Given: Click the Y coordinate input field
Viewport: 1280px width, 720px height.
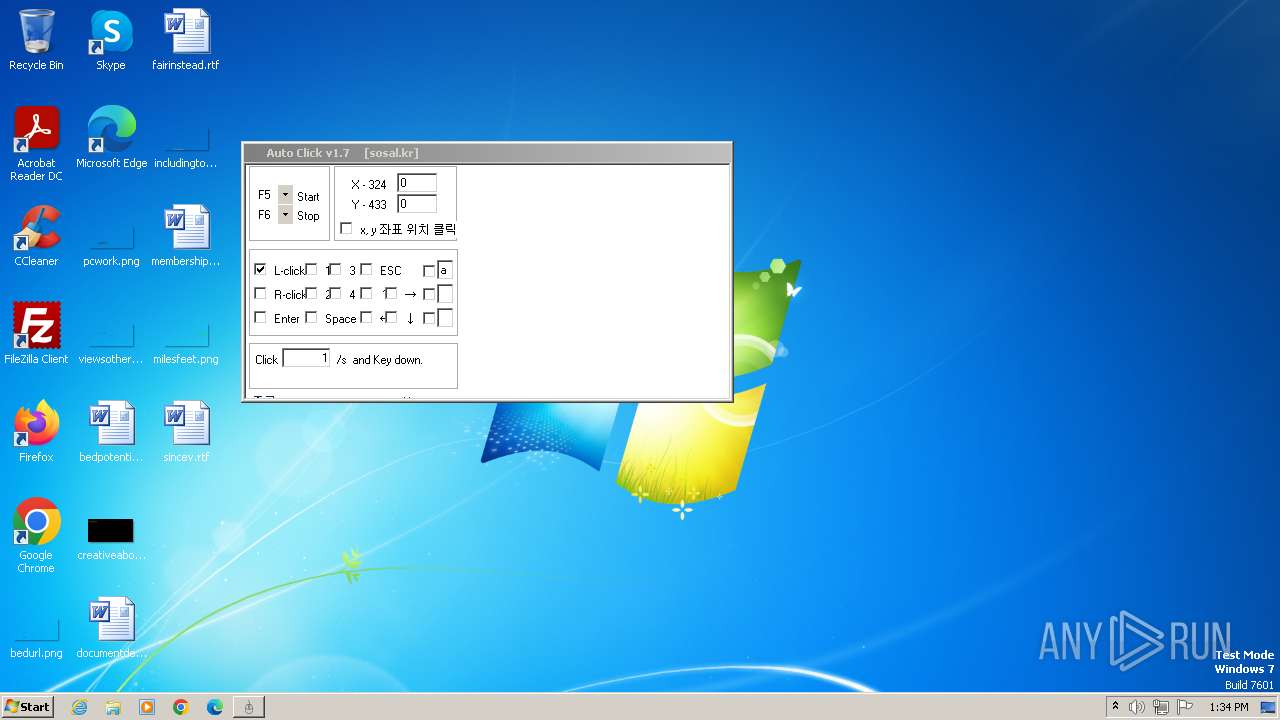Looking at the screenshot, I should point(417,204).
